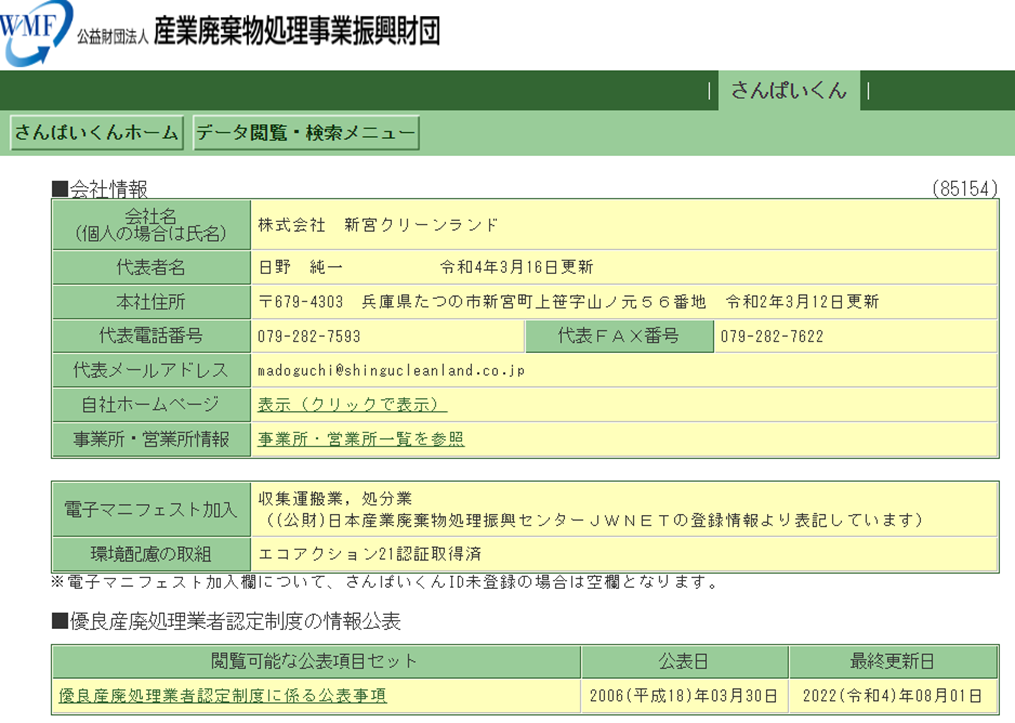Screen dimensions: 1015x723
Task: Select phone number 079-282-7593
Action: [309, 337]
